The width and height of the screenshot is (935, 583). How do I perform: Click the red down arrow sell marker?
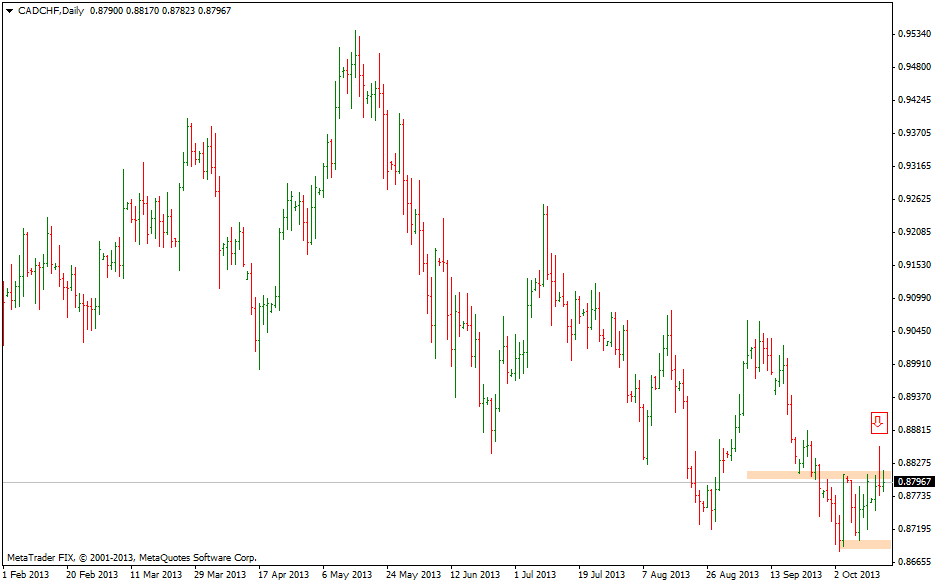point(878,422)
